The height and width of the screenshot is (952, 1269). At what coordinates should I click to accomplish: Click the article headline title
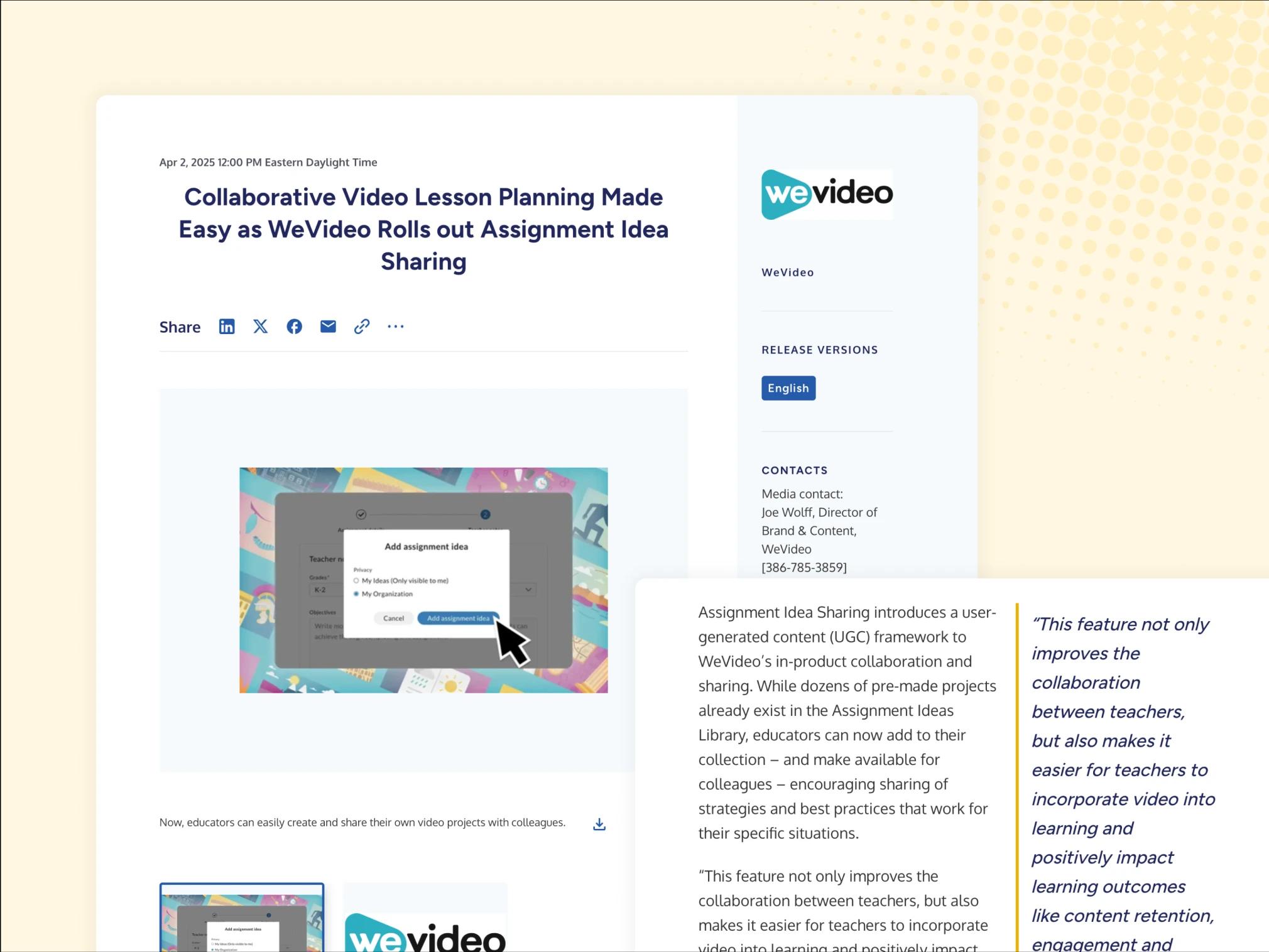[x=423, y=229]
